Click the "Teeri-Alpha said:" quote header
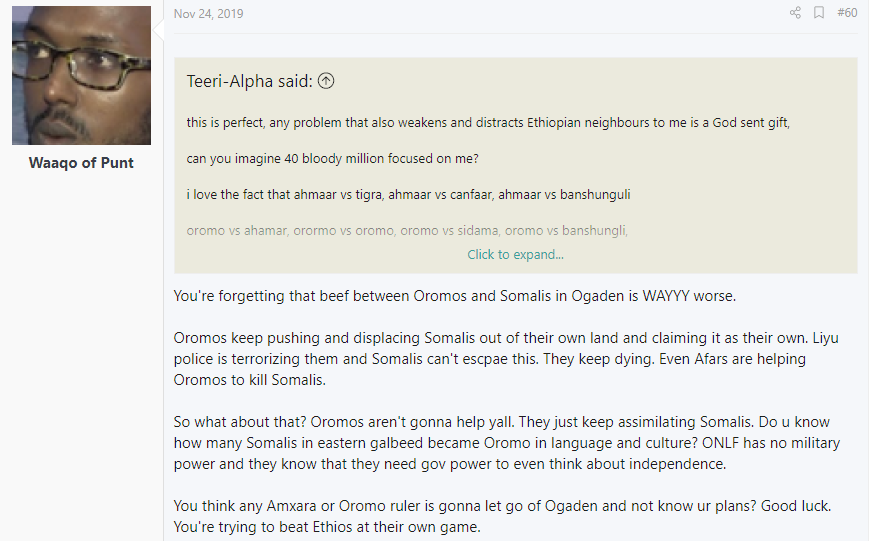The width and height of the screenshot is (869, 541). [x=250, y=81]
